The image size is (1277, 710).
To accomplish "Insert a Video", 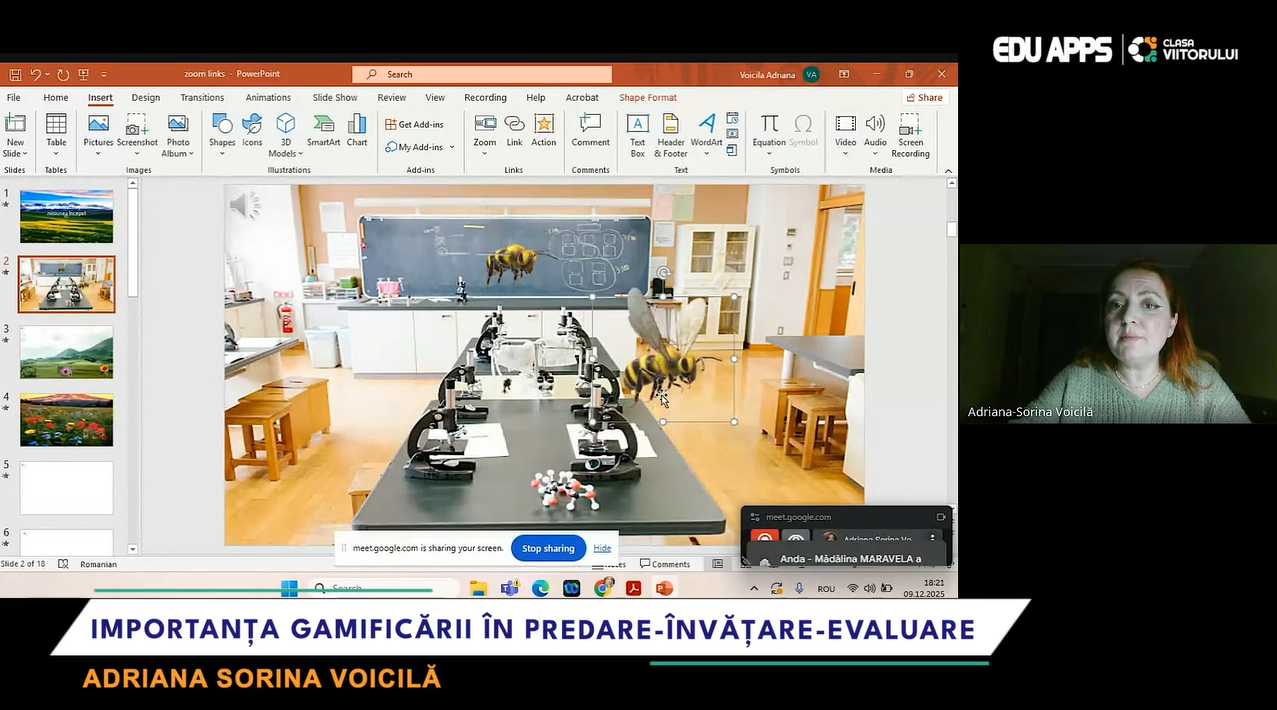I will [846, 136].
